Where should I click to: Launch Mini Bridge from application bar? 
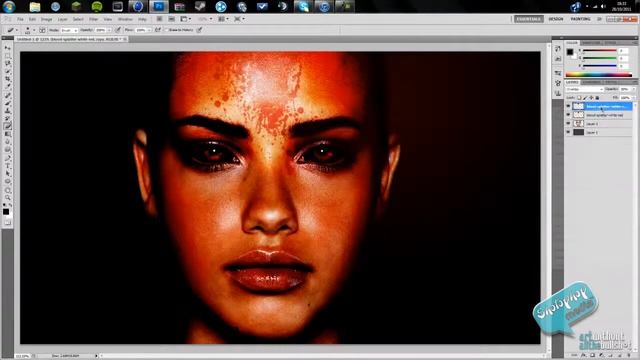(x=172, y=19)
